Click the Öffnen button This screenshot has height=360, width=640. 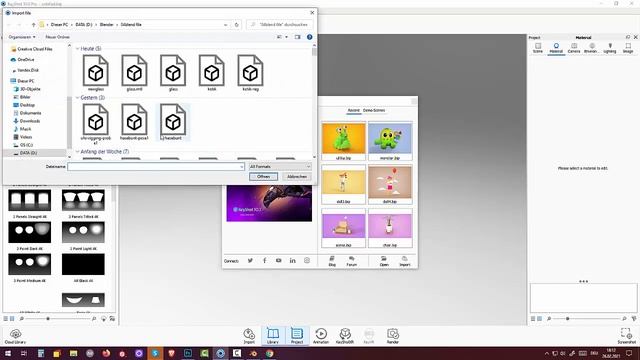point(263,177)
